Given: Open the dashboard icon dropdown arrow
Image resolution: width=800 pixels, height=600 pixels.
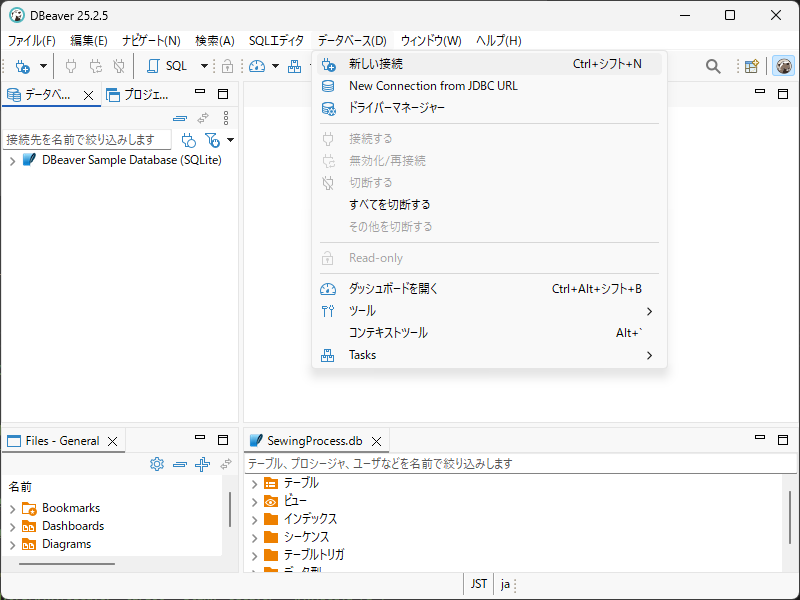Looking at the screenshot, I should click(x=276, y=66).
